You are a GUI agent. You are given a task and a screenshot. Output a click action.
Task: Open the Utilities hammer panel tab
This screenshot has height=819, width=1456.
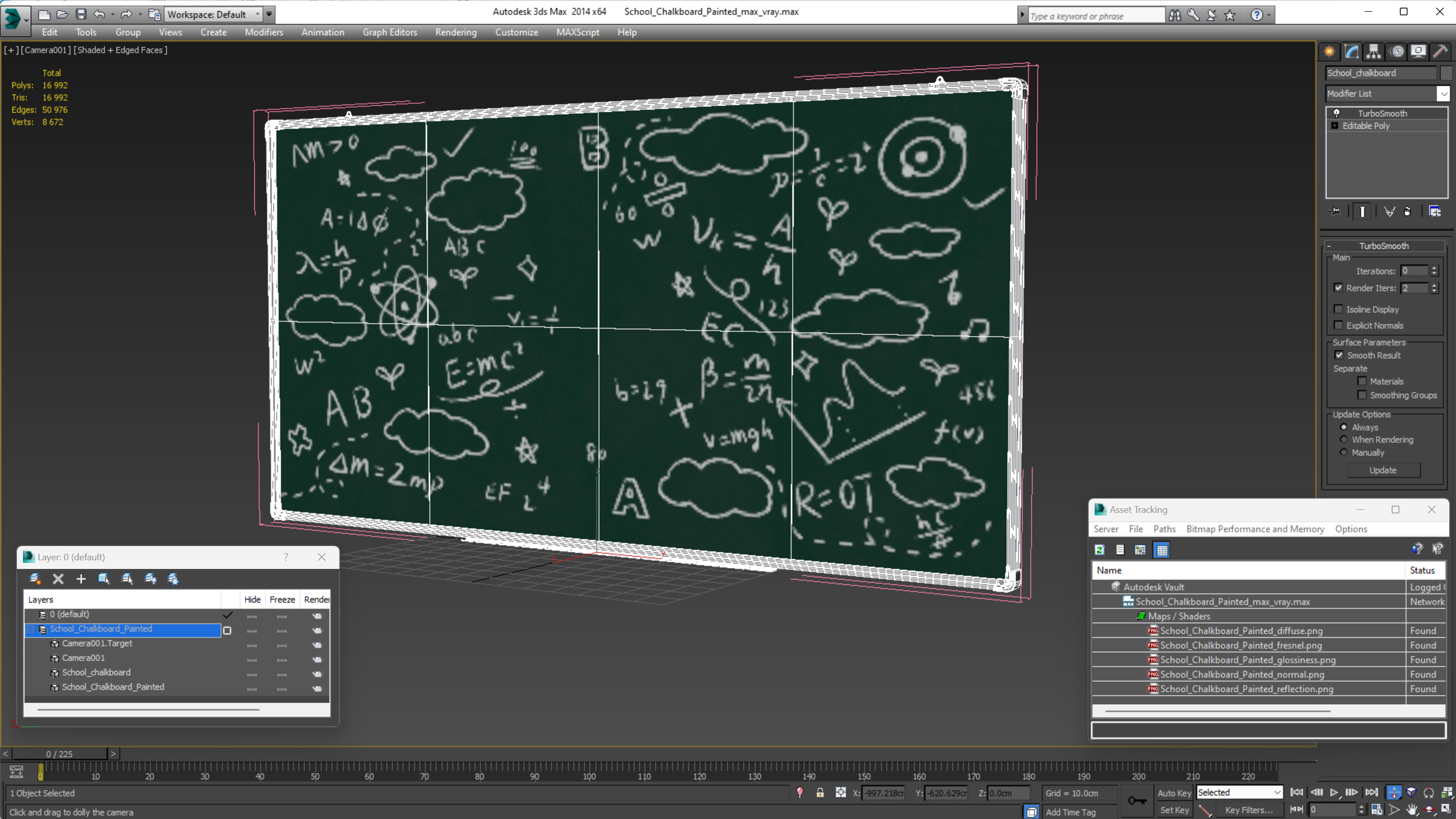1441,52
